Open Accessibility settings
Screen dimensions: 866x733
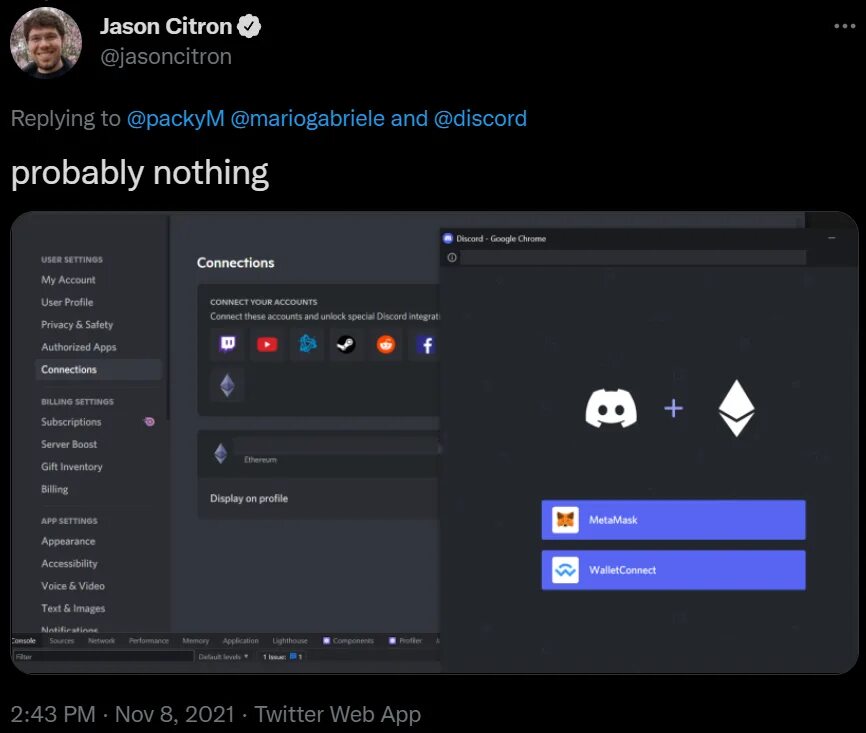69,563
